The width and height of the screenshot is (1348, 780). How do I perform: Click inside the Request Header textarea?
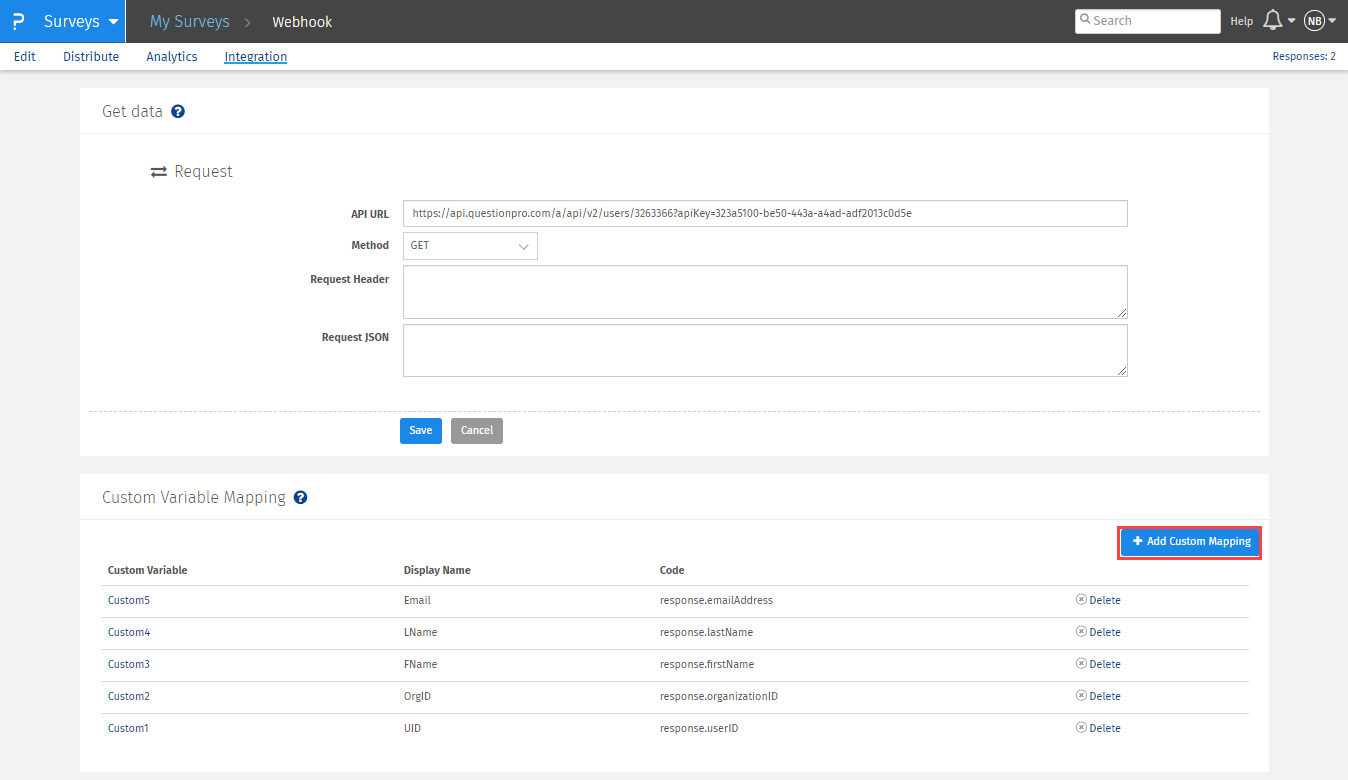point(765,292)
